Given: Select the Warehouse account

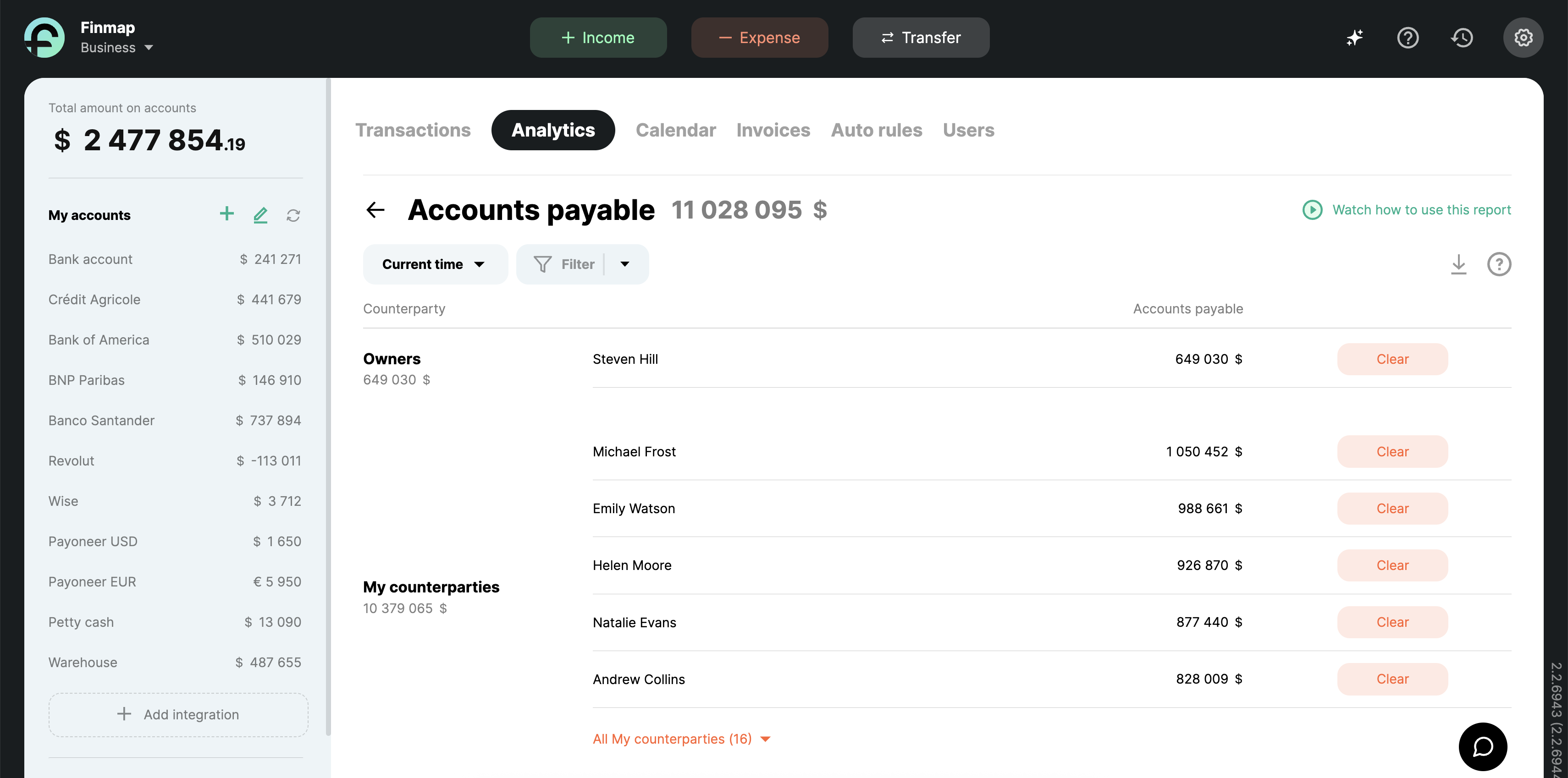Looking at the screenshot, I should [175, 663].
